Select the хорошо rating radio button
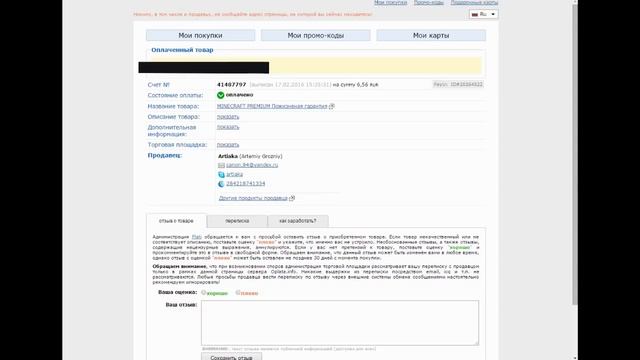Image resolution: width=640 pixels, height=360 pixels. [203, 292]
